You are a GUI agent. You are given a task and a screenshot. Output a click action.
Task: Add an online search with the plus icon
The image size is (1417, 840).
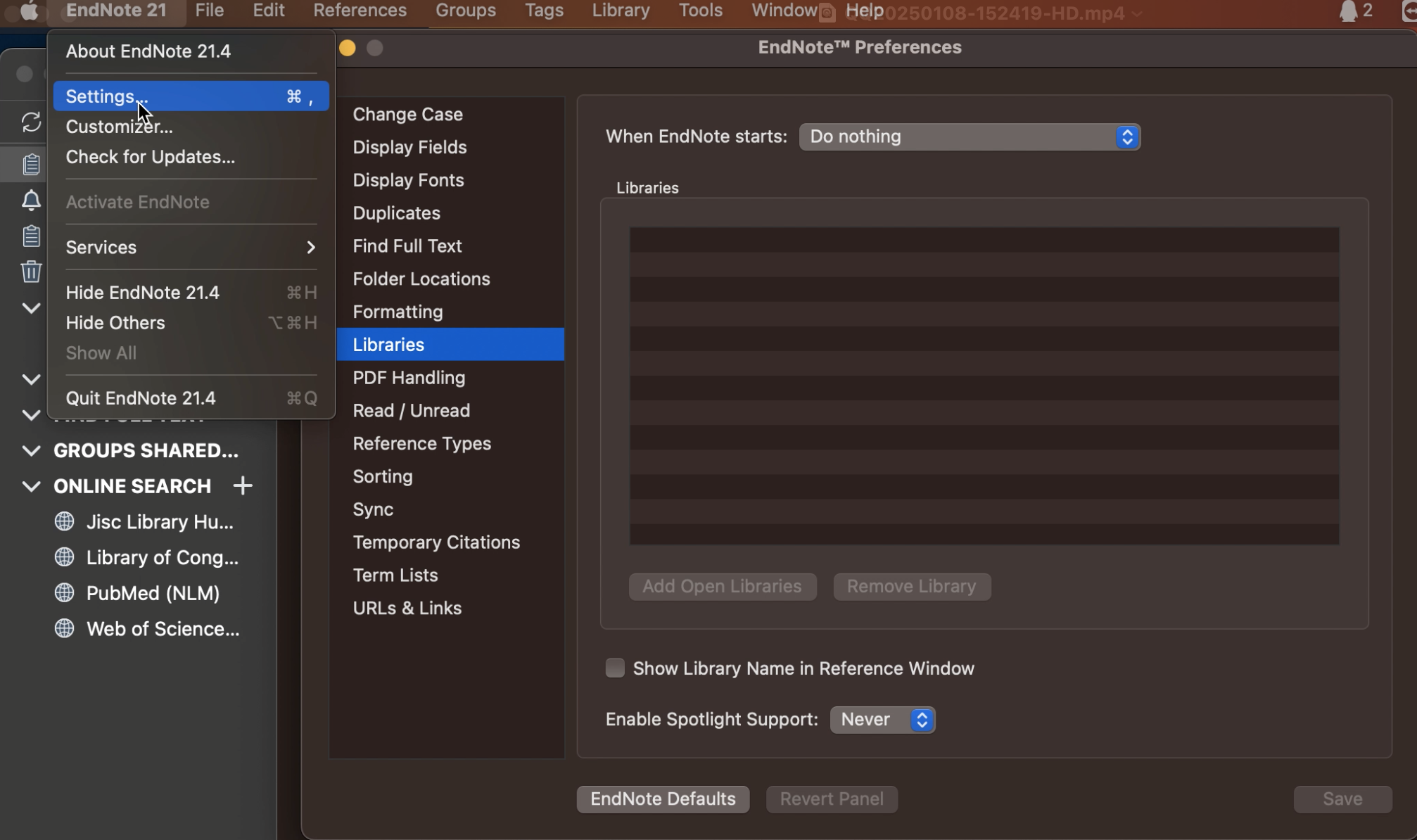pyautogui.click(x=243, y=485)
